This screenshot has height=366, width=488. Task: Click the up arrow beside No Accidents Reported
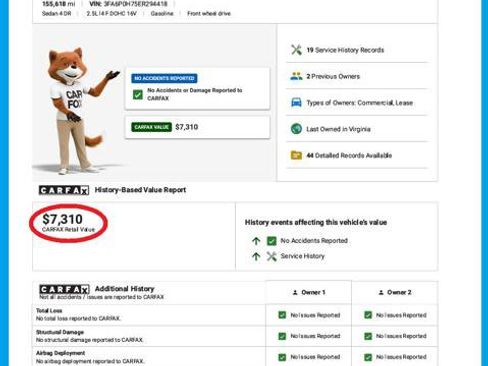[256, 241]
